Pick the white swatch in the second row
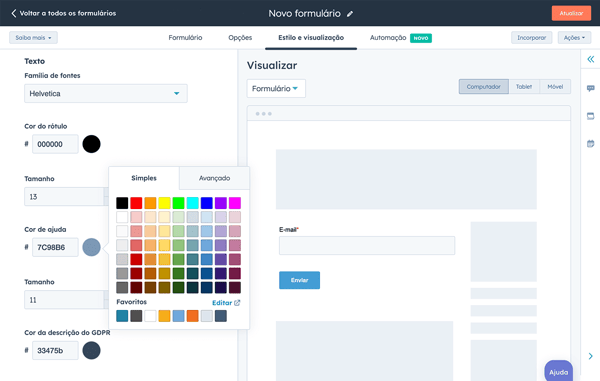Screen dimensions: 600x381 122,217
